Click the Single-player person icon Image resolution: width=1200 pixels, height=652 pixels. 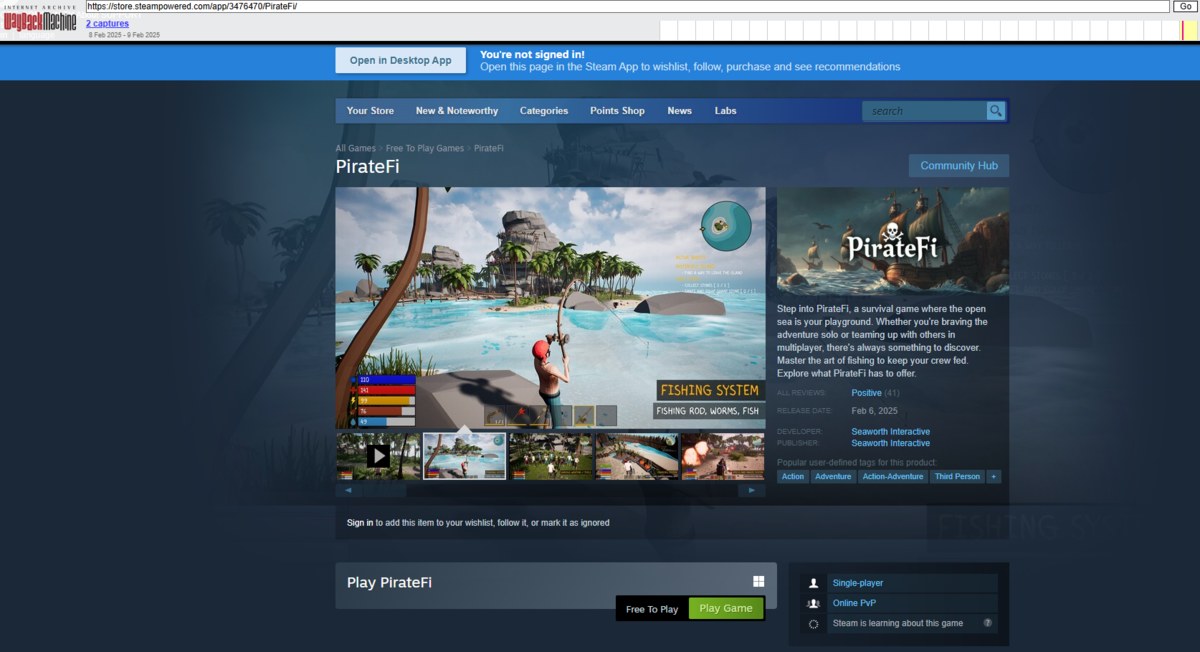coord(813,583)
